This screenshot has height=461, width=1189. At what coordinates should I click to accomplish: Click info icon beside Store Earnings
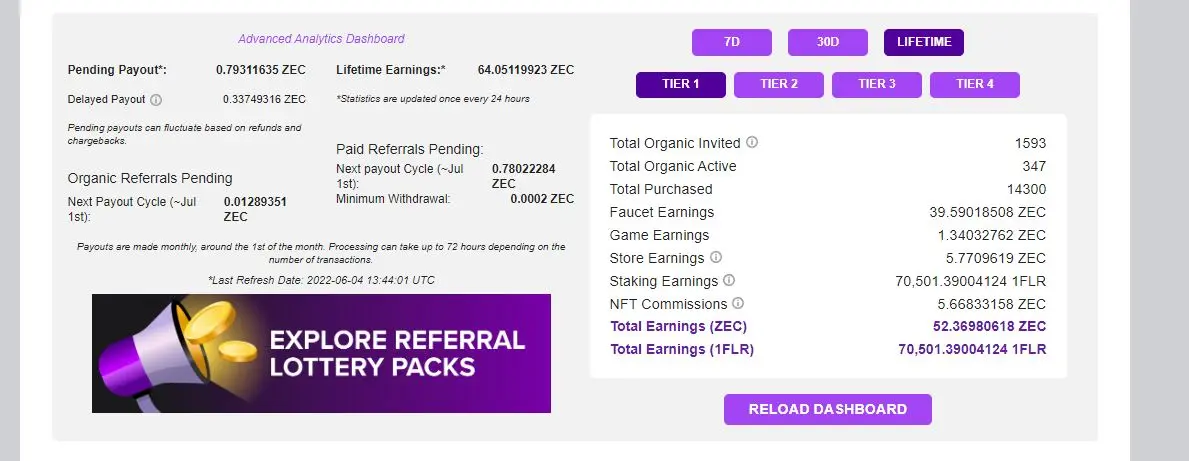[x=715, y=257]
